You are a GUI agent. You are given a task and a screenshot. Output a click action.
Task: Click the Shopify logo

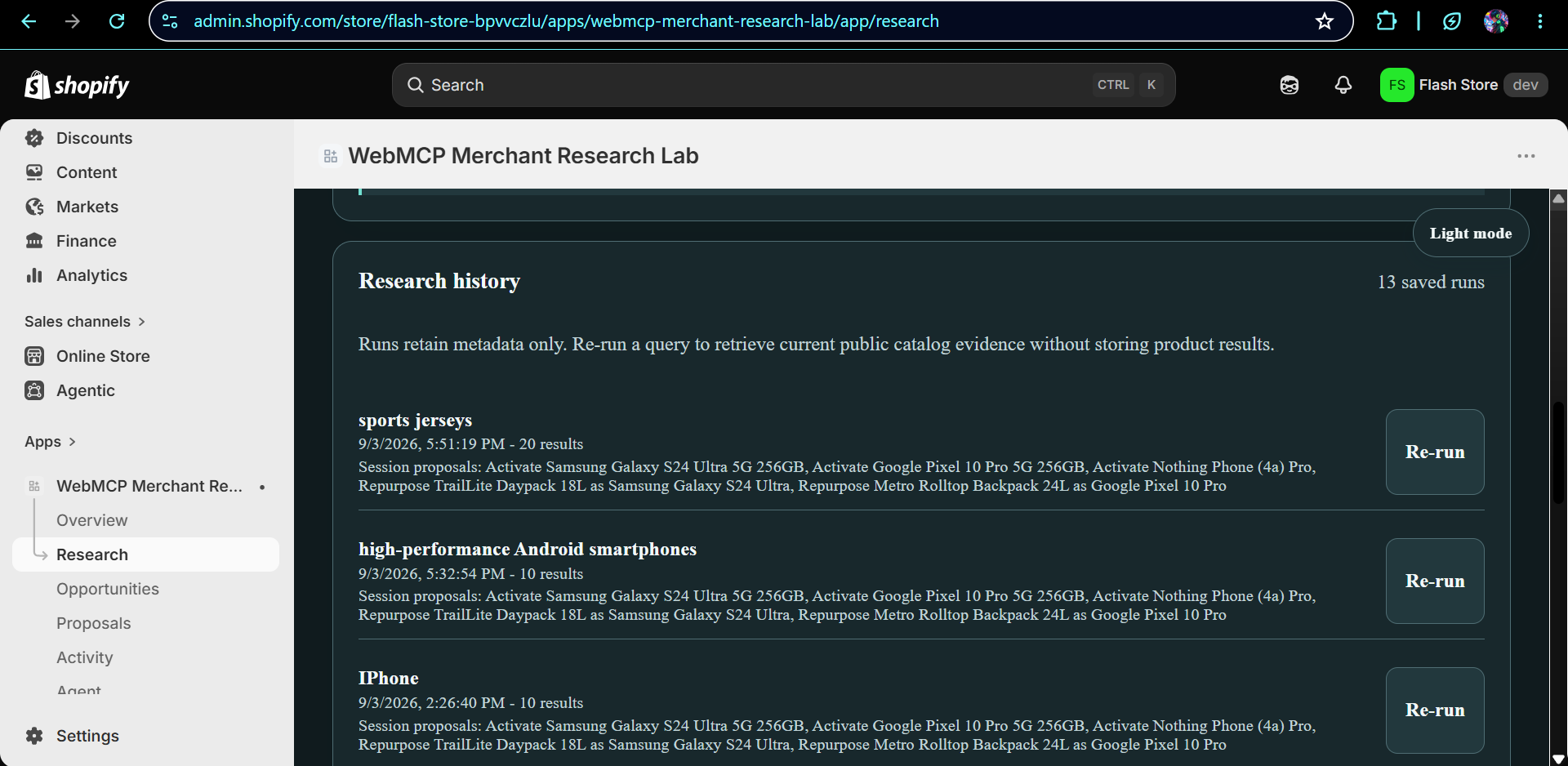pos(77,85)
